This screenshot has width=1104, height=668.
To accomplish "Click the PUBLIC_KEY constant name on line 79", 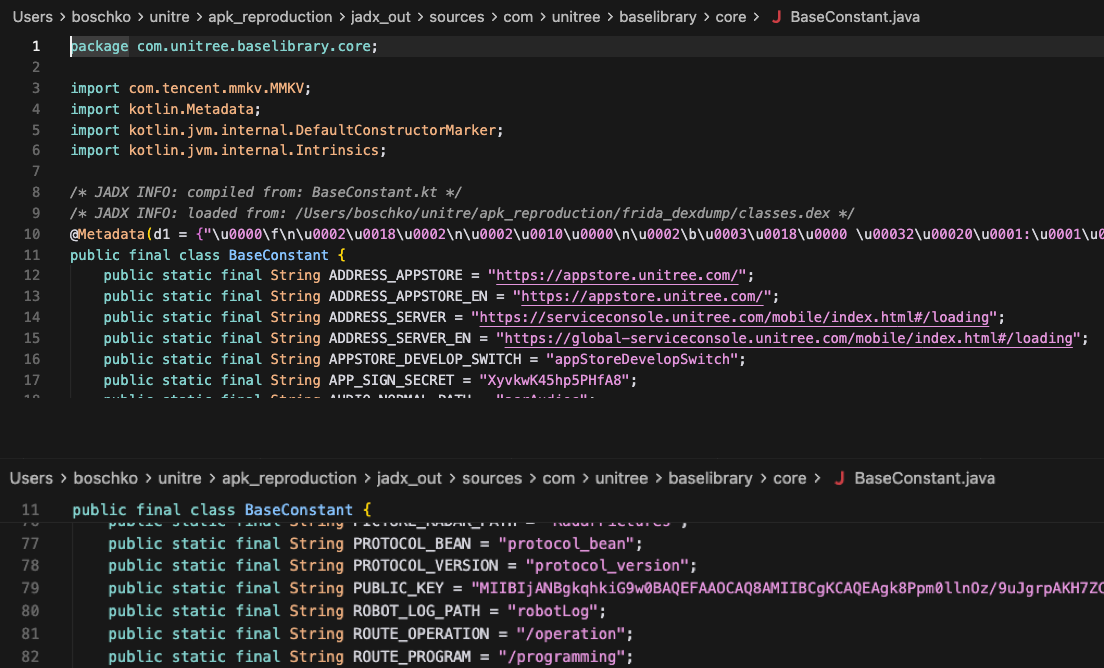I will [x=399, y=588].
